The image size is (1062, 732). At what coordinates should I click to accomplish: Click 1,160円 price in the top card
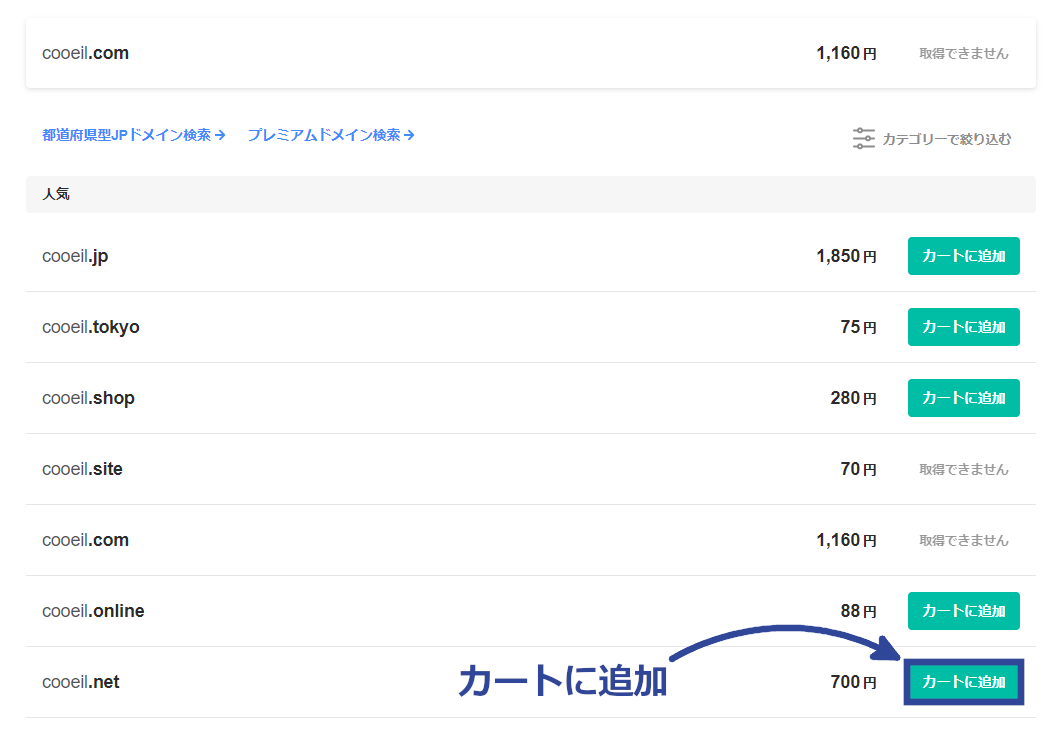coord(847,53)
